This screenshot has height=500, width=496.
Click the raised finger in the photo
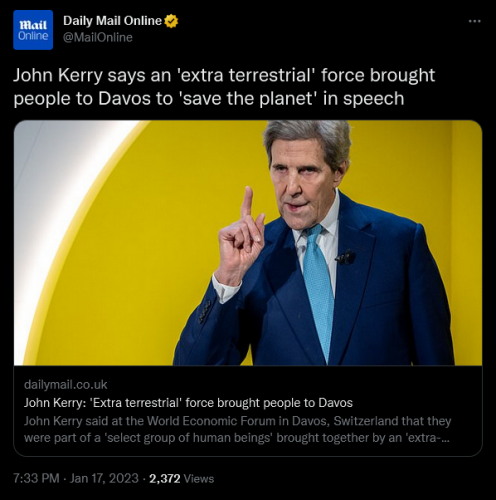coord(248,203)
